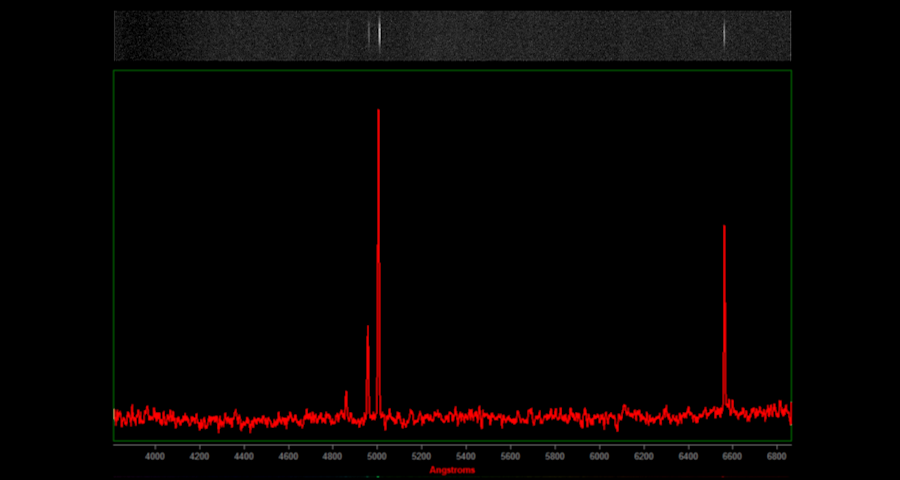900x480 pixels.
Task: Click the 5200 tick label on axis
Action: [421, 456]
